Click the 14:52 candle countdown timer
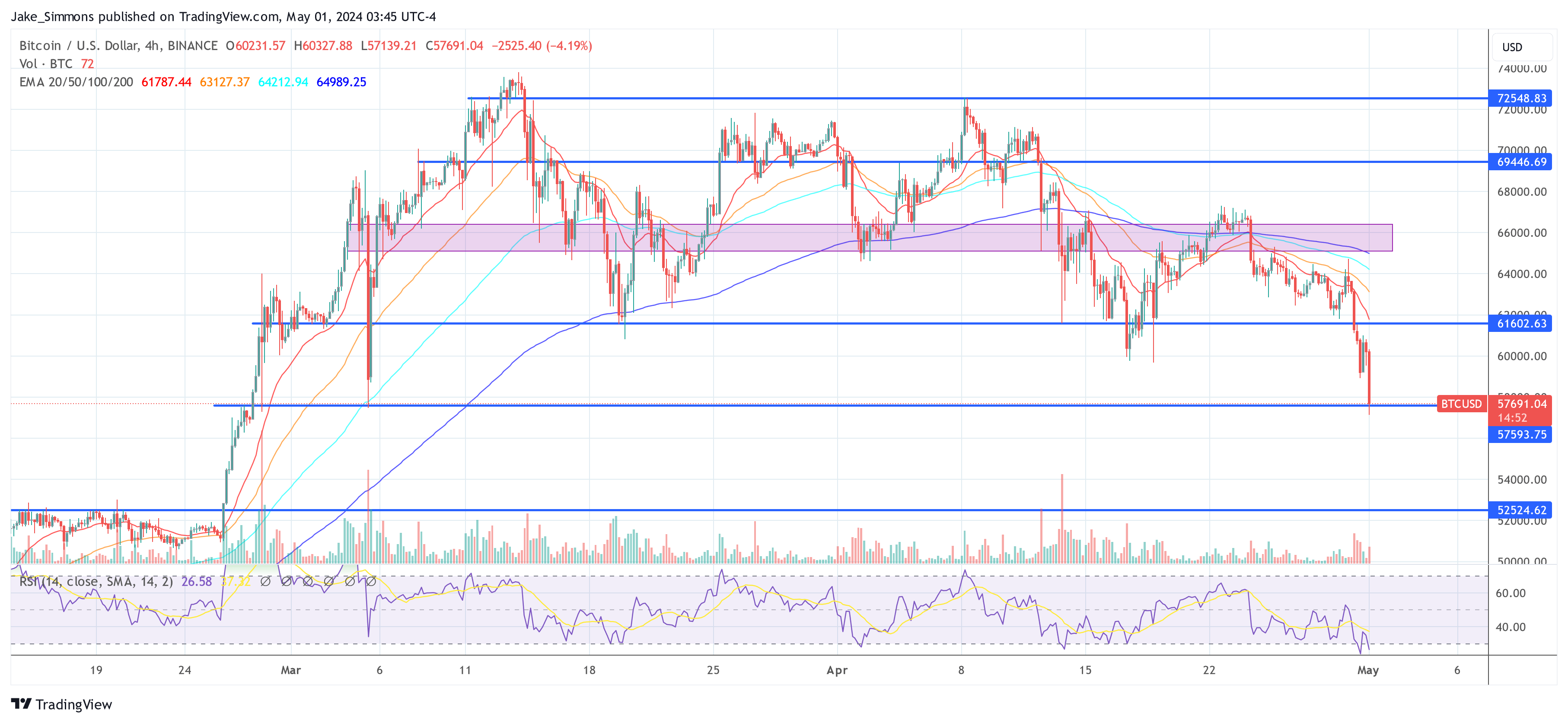1568x723 pixels. click(1512, 418)
